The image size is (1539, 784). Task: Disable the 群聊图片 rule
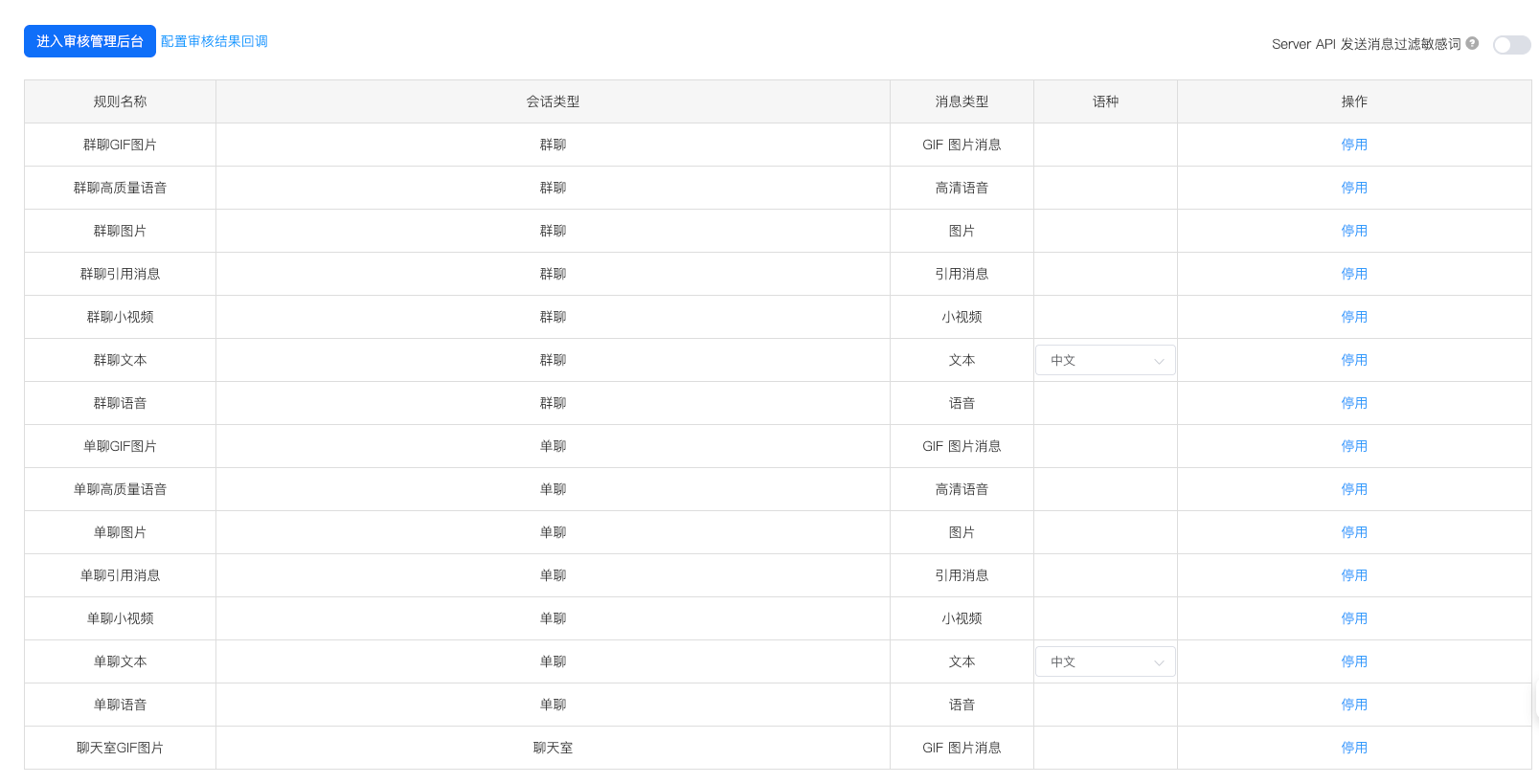1354,231
